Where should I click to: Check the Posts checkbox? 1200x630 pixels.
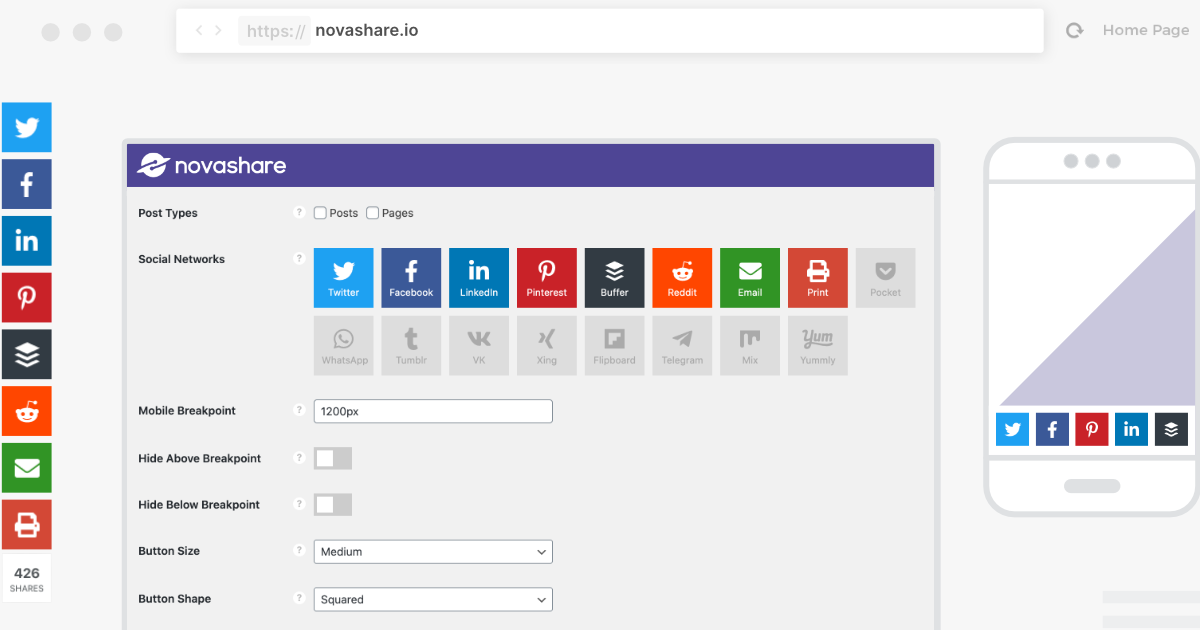coord(320,213)
